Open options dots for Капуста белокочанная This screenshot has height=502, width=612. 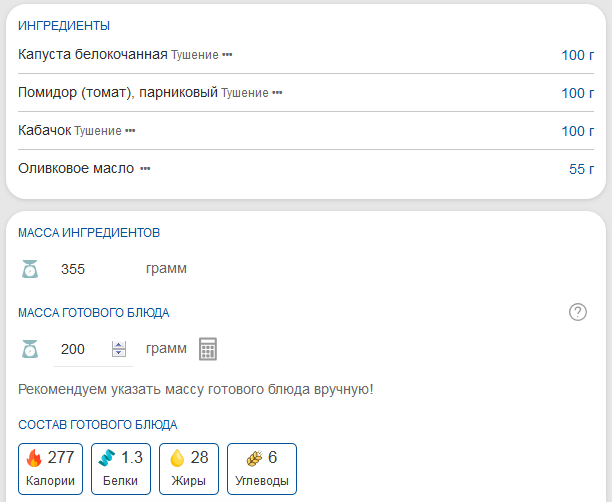coord(227,55)
